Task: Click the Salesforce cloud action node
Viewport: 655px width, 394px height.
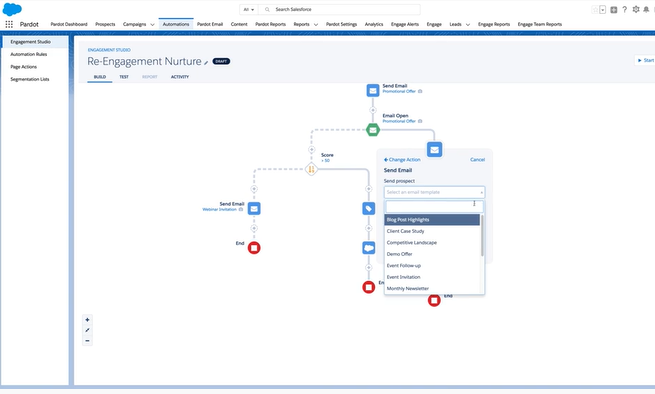Action: (x=368, y=248)
